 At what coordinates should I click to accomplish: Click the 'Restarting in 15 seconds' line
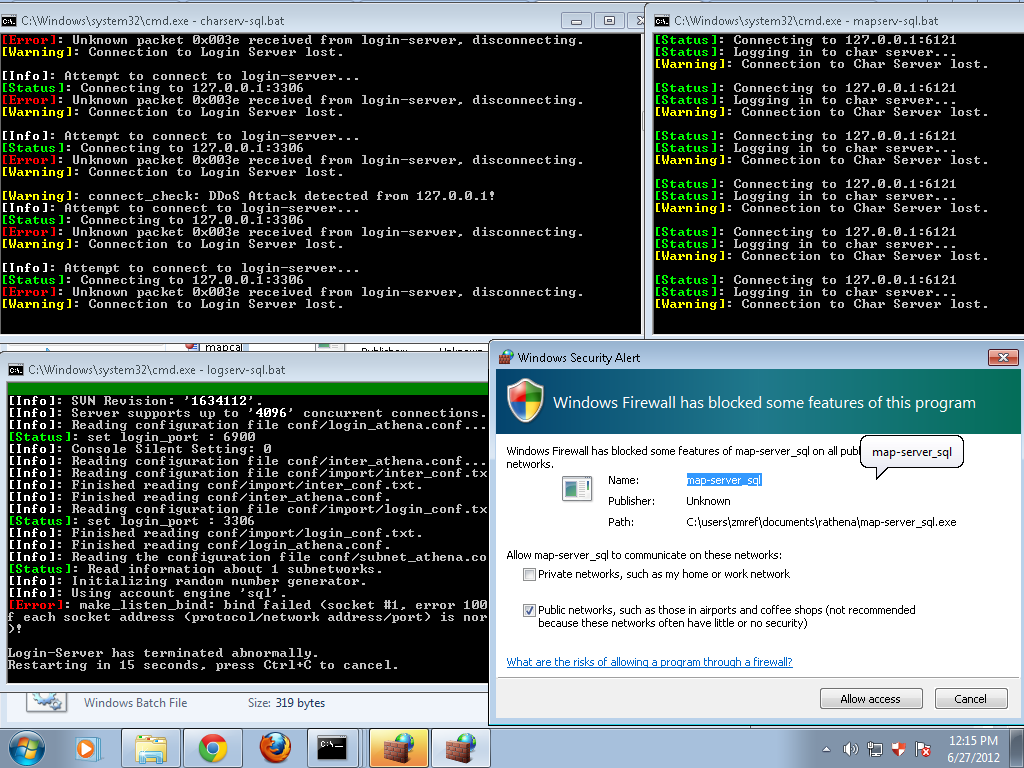[x=203, y=665]
